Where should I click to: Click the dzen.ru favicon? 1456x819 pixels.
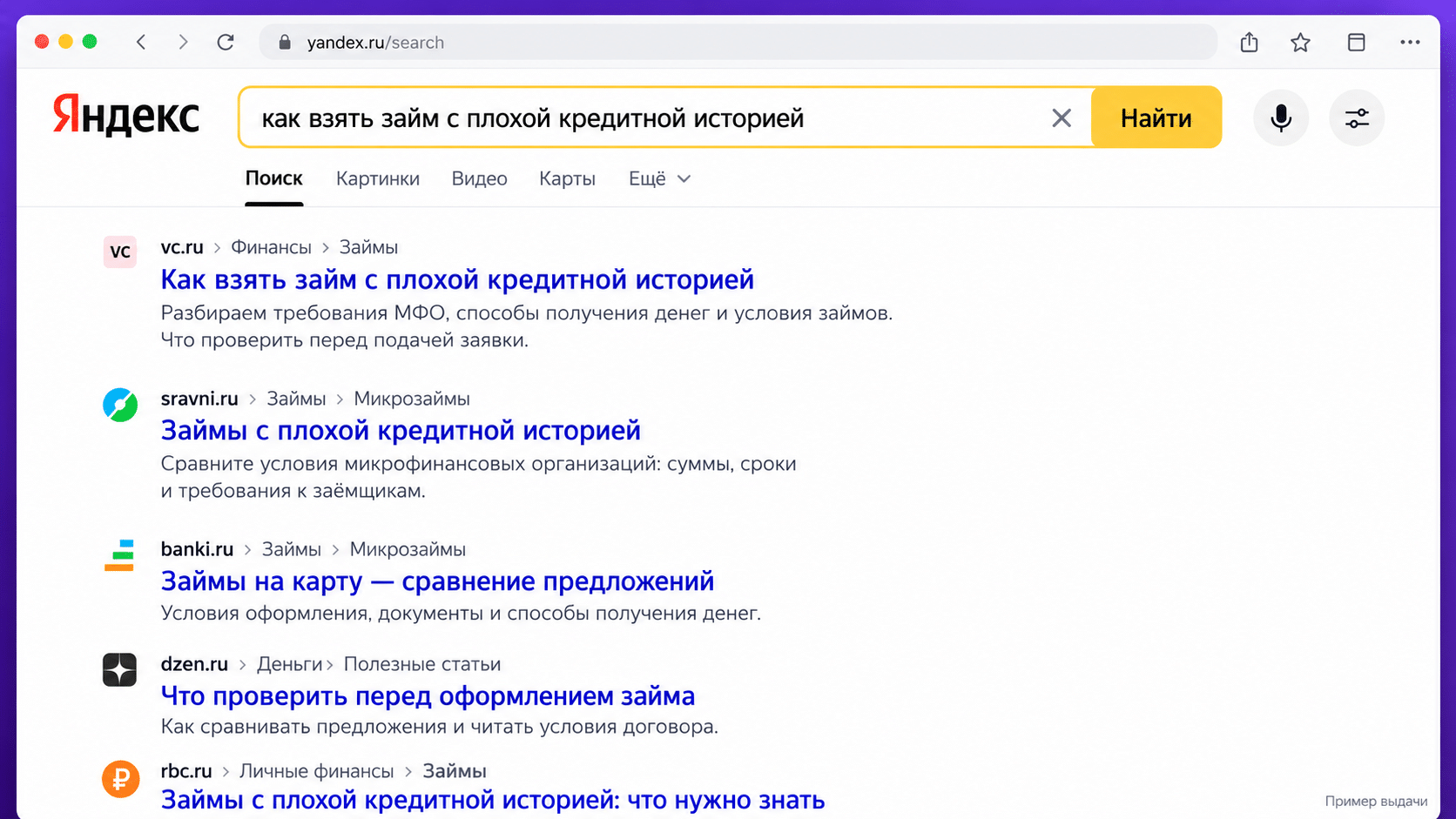coord(120,669)
